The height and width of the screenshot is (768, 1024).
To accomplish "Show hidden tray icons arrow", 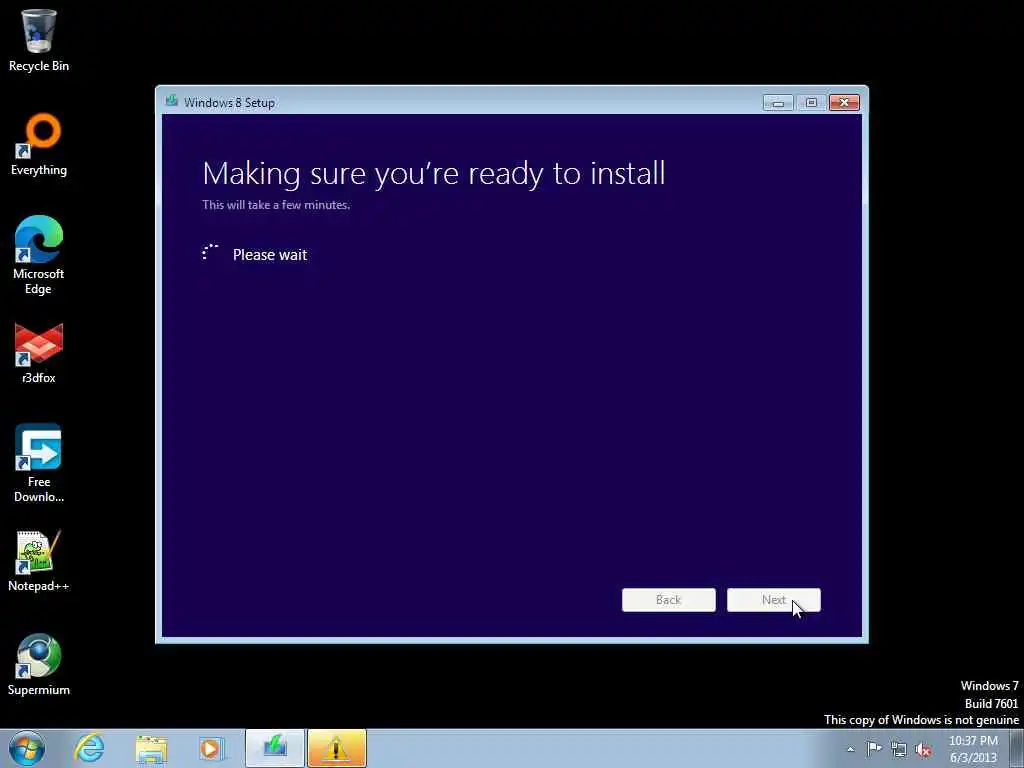I will point(850,749).
